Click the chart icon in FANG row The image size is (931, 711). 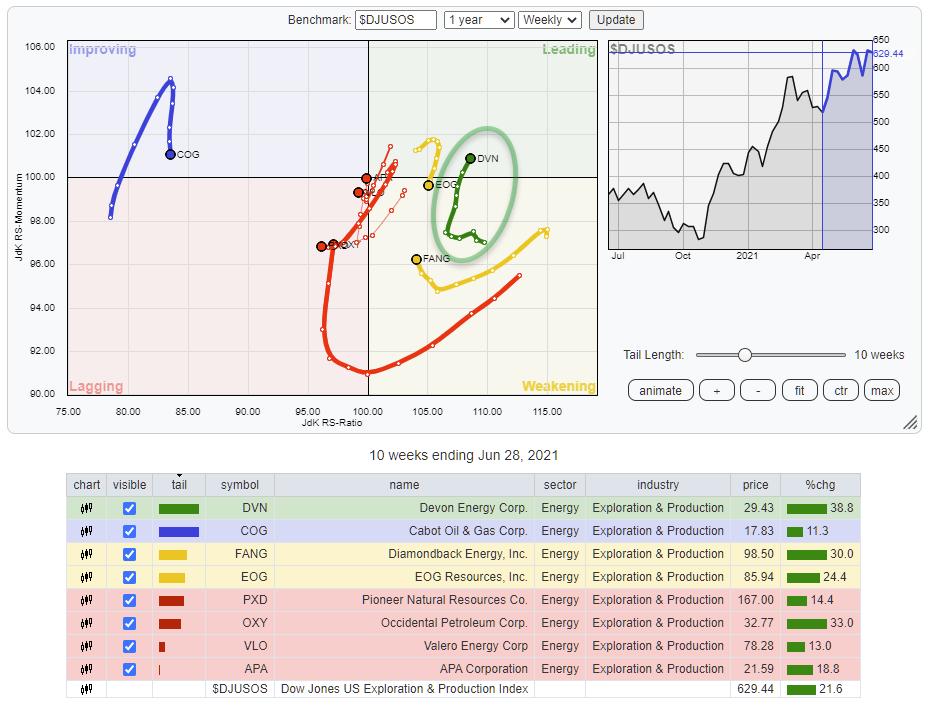click(x=86, y=554)
